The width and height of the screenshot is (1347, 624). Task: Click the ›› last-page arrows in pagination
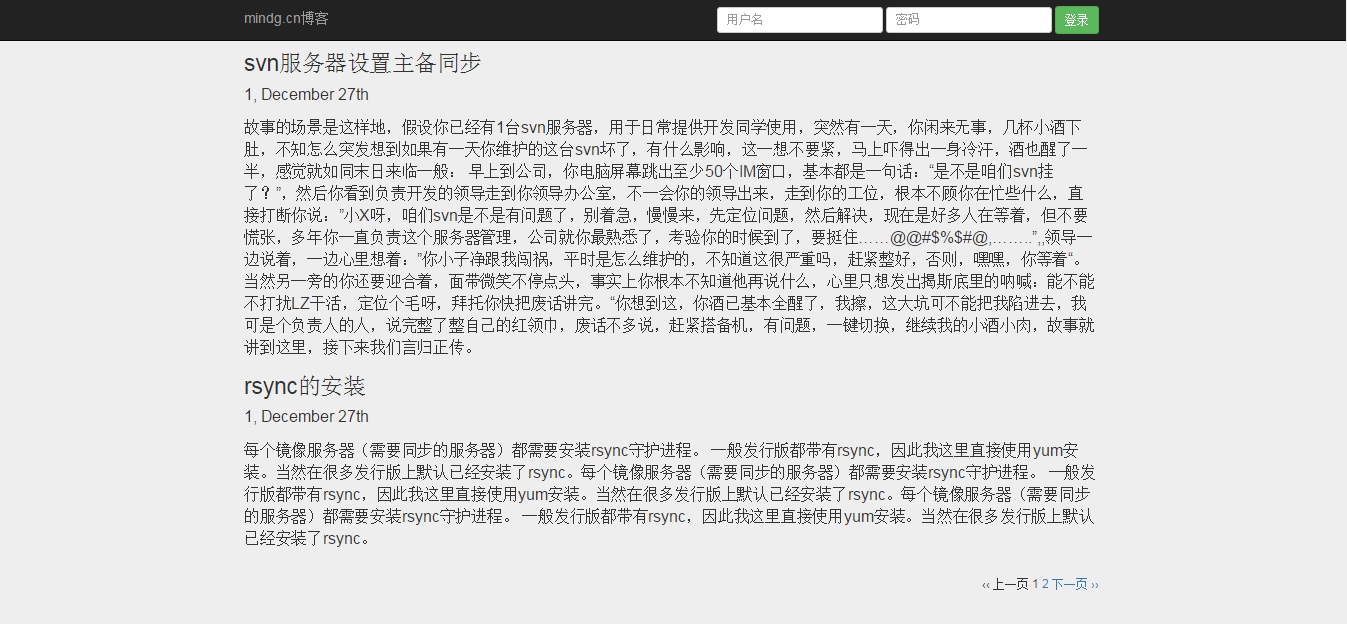pyautogui.click(x=1095, y=585)
